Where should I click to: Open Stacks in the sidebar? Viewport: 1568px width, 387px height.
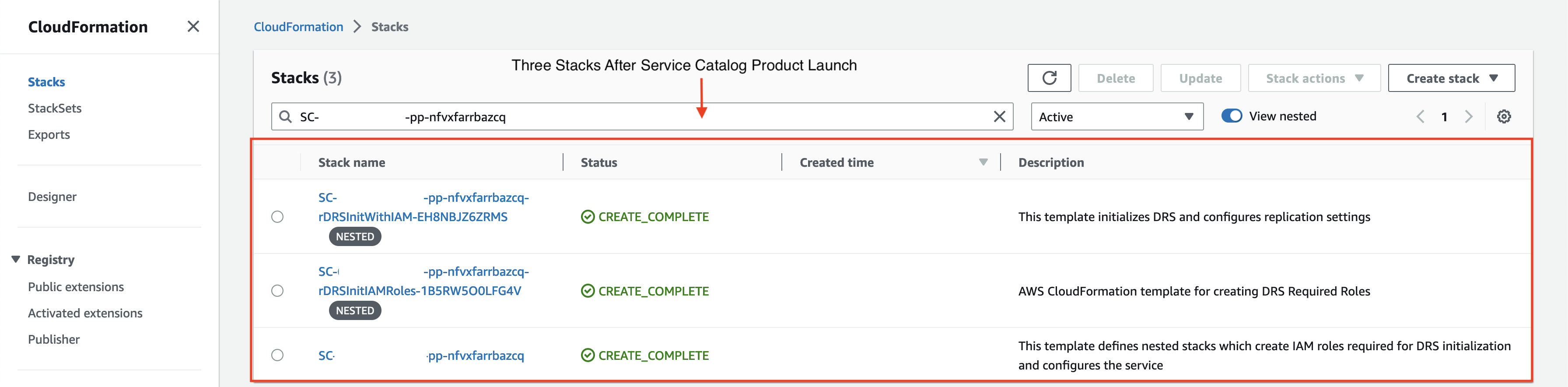[46, 82]
